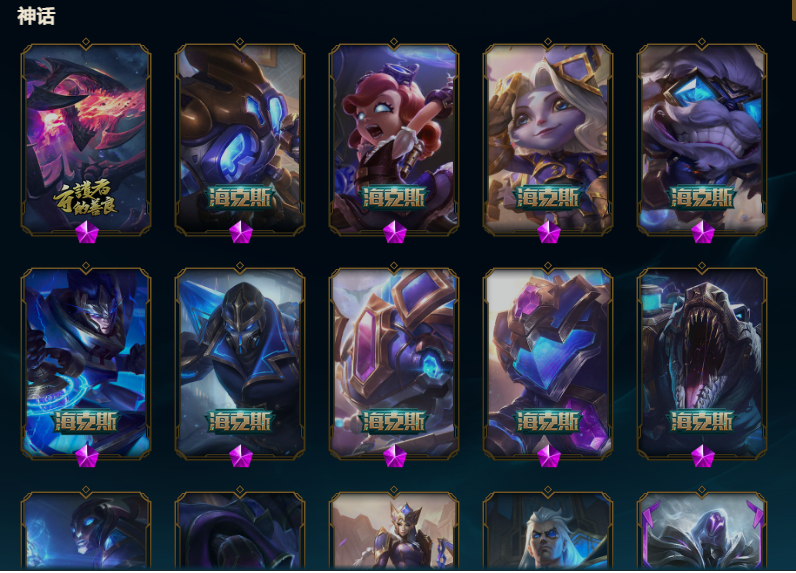Open the red-haired girl 海克斯 skin card
Image resolution: width=796 pixels, height=573 pixels.
pos(394,138)
